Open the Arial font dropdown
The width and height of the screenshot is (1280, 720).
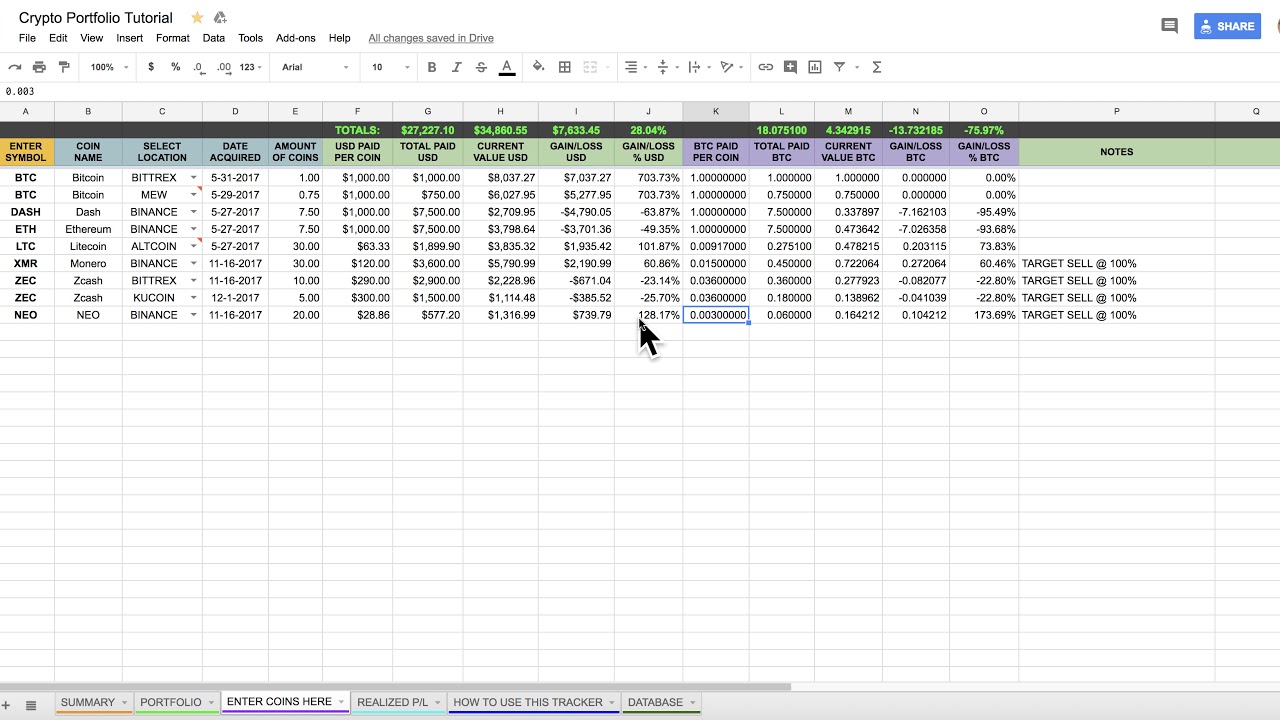pyautogui.click(x=315, y=67)
